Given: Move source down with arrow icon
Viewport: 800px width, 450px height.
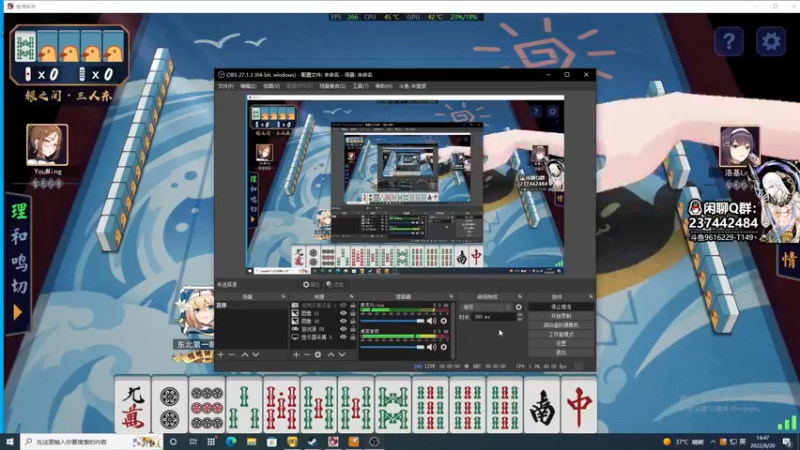Looking at the screenshot, I should [342, 355].
